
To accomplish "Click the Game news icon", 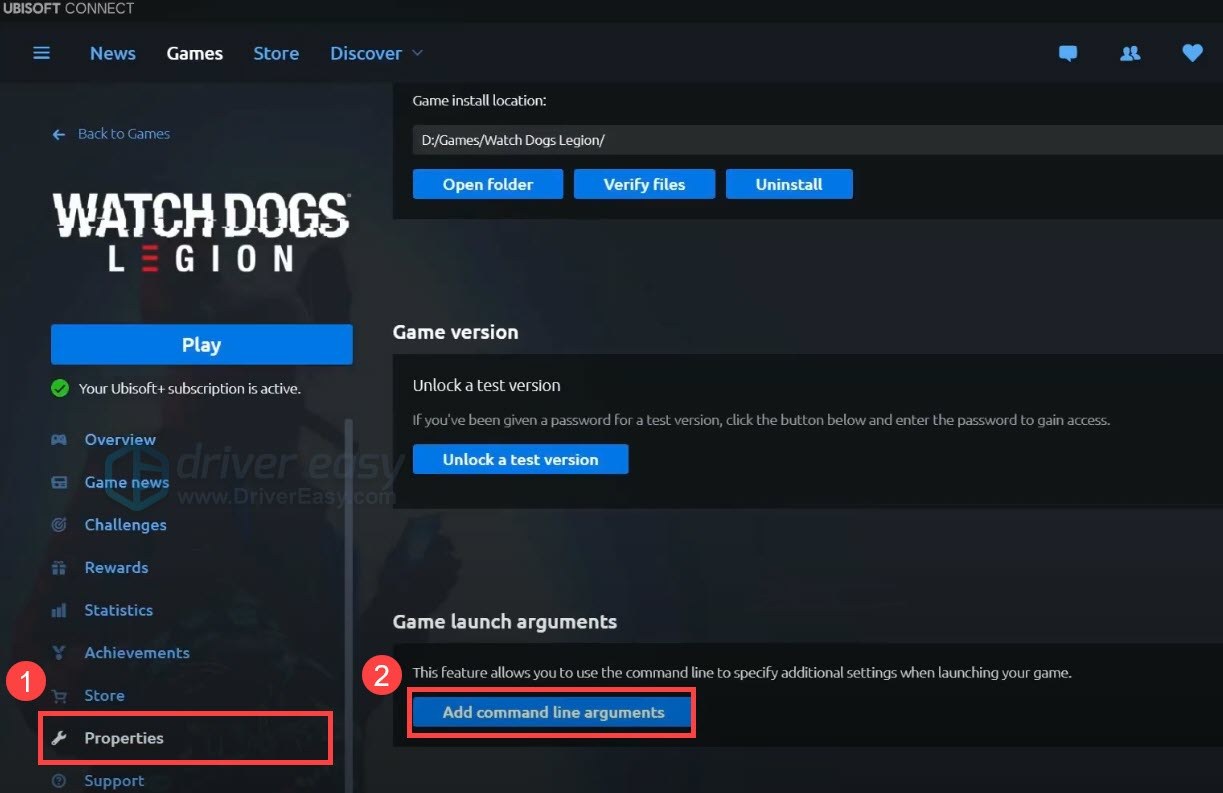I will tap(59, 482).
